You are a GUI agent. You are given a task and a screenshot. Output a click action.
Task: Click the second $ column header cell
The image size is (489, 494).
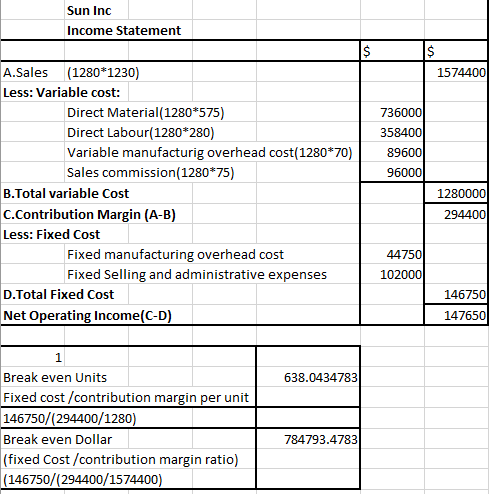pos(430,51)
